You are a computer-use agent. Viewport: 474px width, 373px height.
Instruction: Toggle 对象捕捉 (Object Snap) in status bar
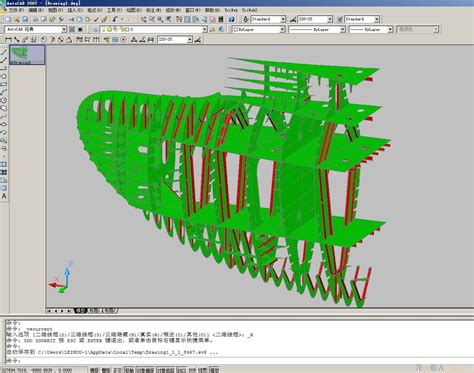pyautogui.click(x=146, y=370)
